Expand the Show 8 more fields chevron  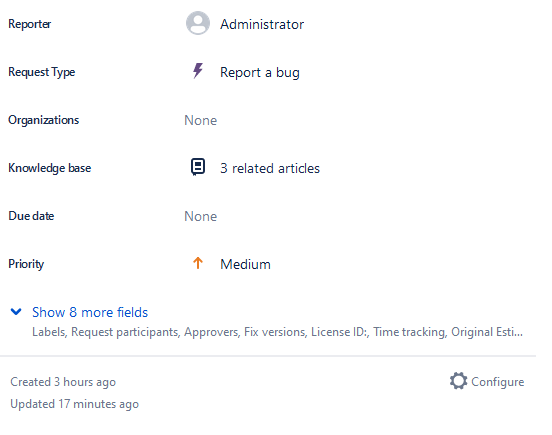(x=16, y=311)
